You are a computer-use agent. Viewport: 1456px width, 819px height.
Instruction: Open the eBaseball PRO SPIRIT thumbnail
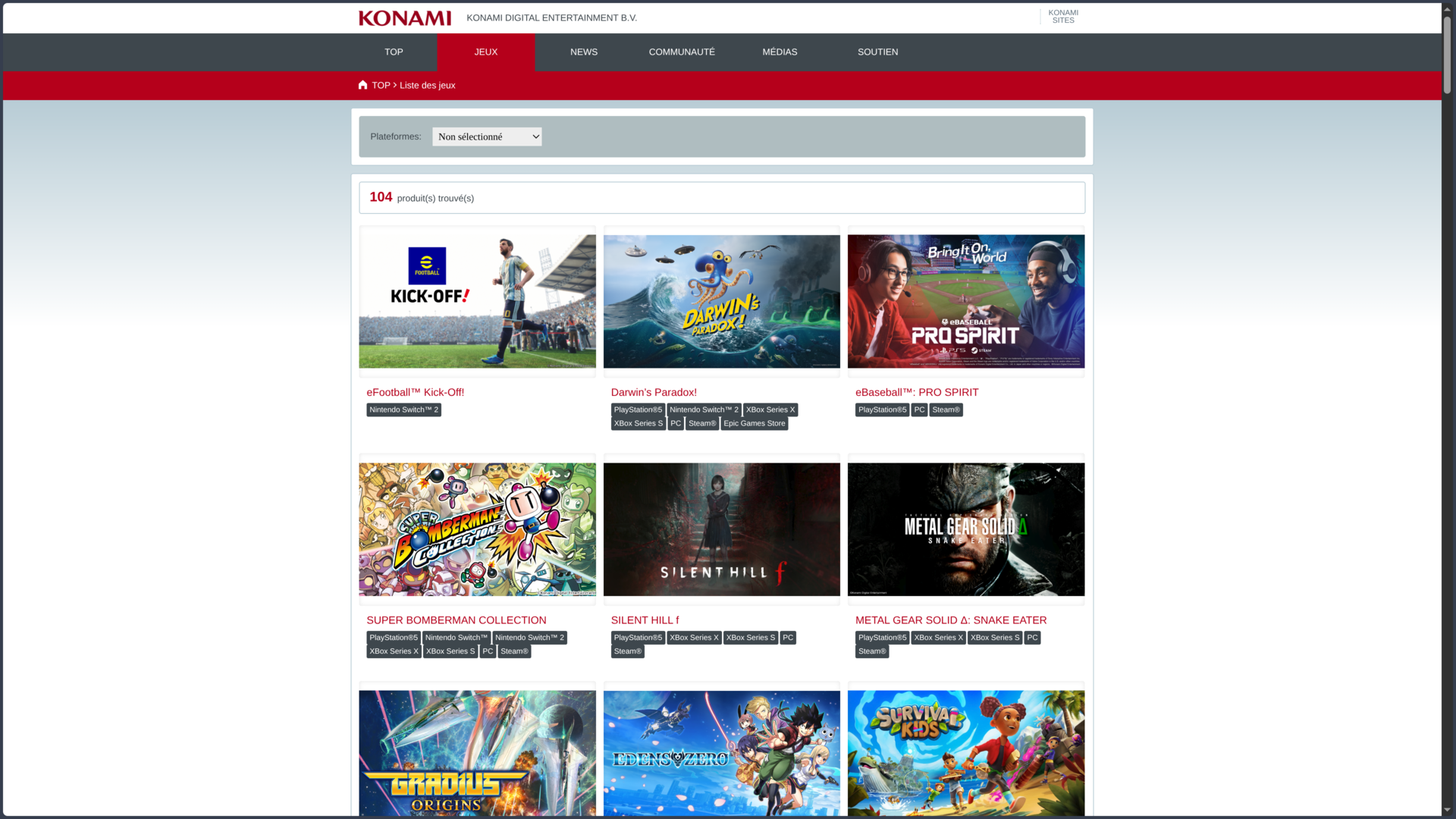click(x=966, y=302)
